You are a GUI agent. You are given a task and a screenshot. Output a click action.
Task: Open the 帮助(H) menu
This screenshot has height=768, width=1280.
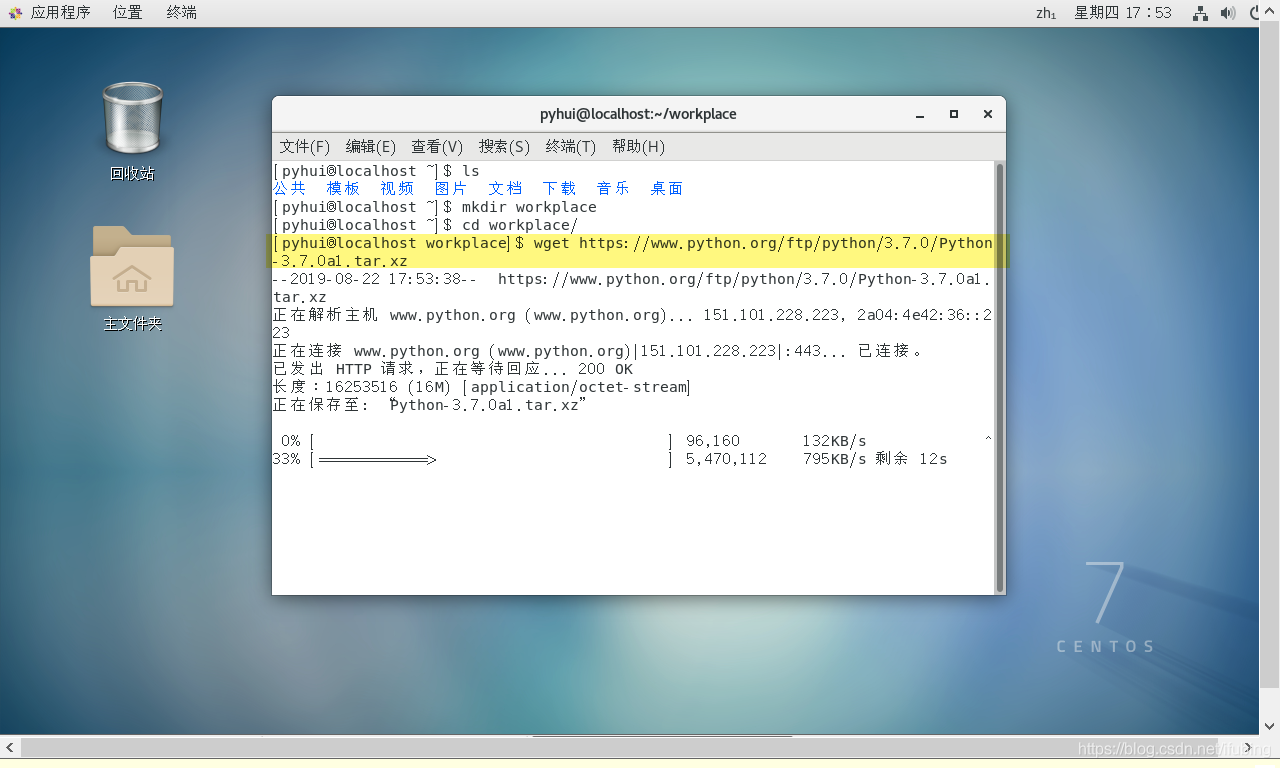click(x=637, y=146)
